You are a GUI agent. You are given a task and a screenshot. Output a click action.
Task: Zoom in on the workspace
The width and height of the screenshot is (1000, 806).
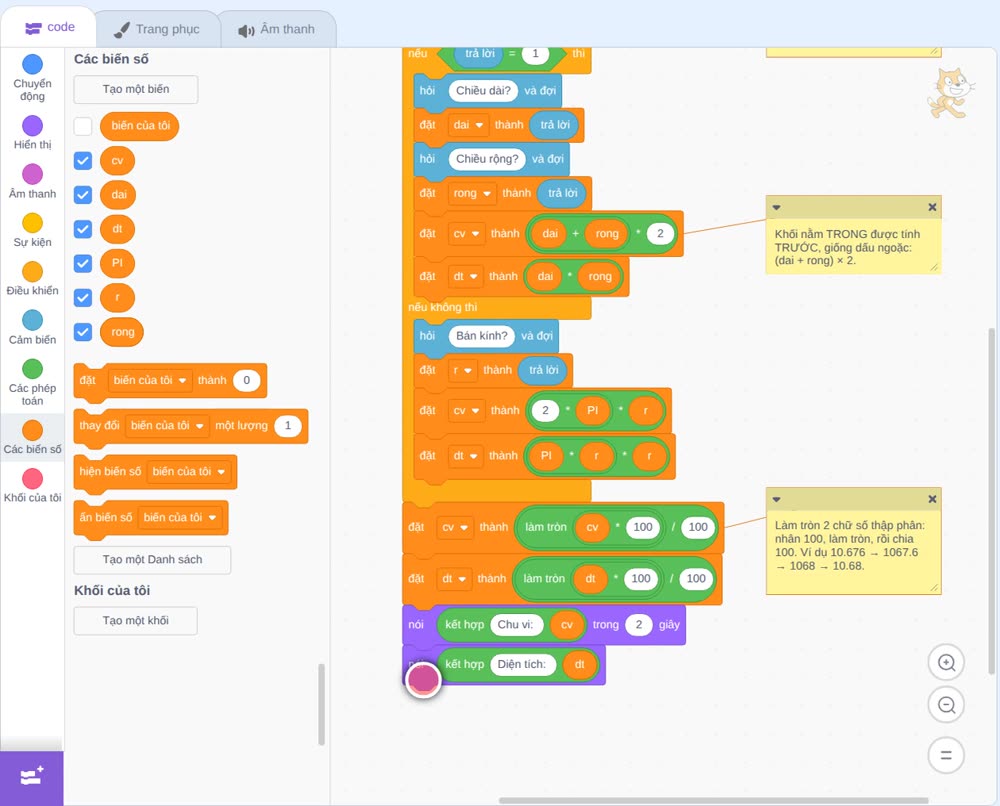coord(946,663)
